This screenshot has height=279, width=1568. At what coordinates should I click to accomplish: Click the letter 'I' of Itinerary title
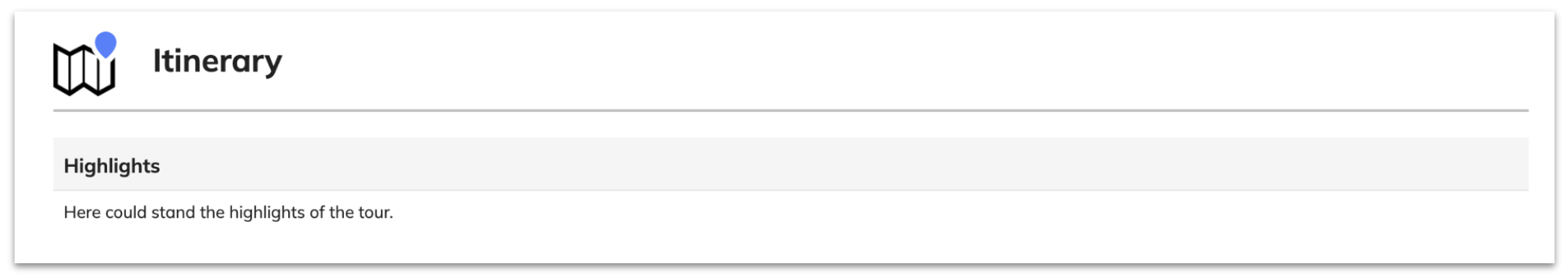(x=156, y=61)
